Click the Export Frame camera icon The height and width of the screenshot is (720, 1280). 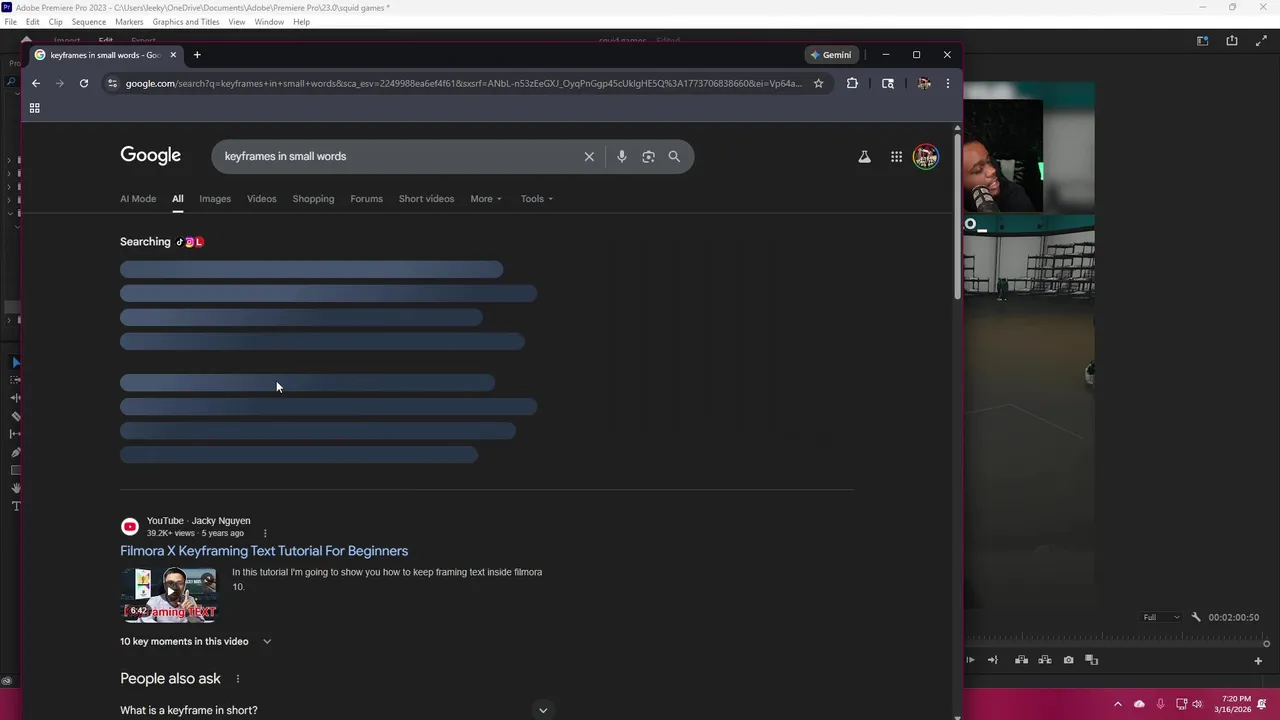(1069, 660)
